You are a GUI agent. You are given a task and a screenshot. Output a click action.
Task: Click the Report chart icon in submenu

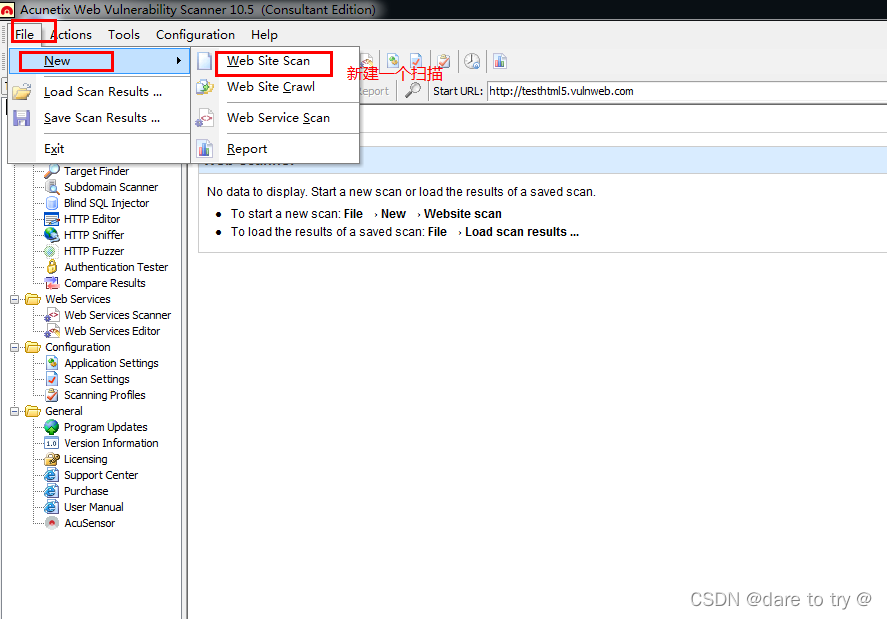pos(204,149)
